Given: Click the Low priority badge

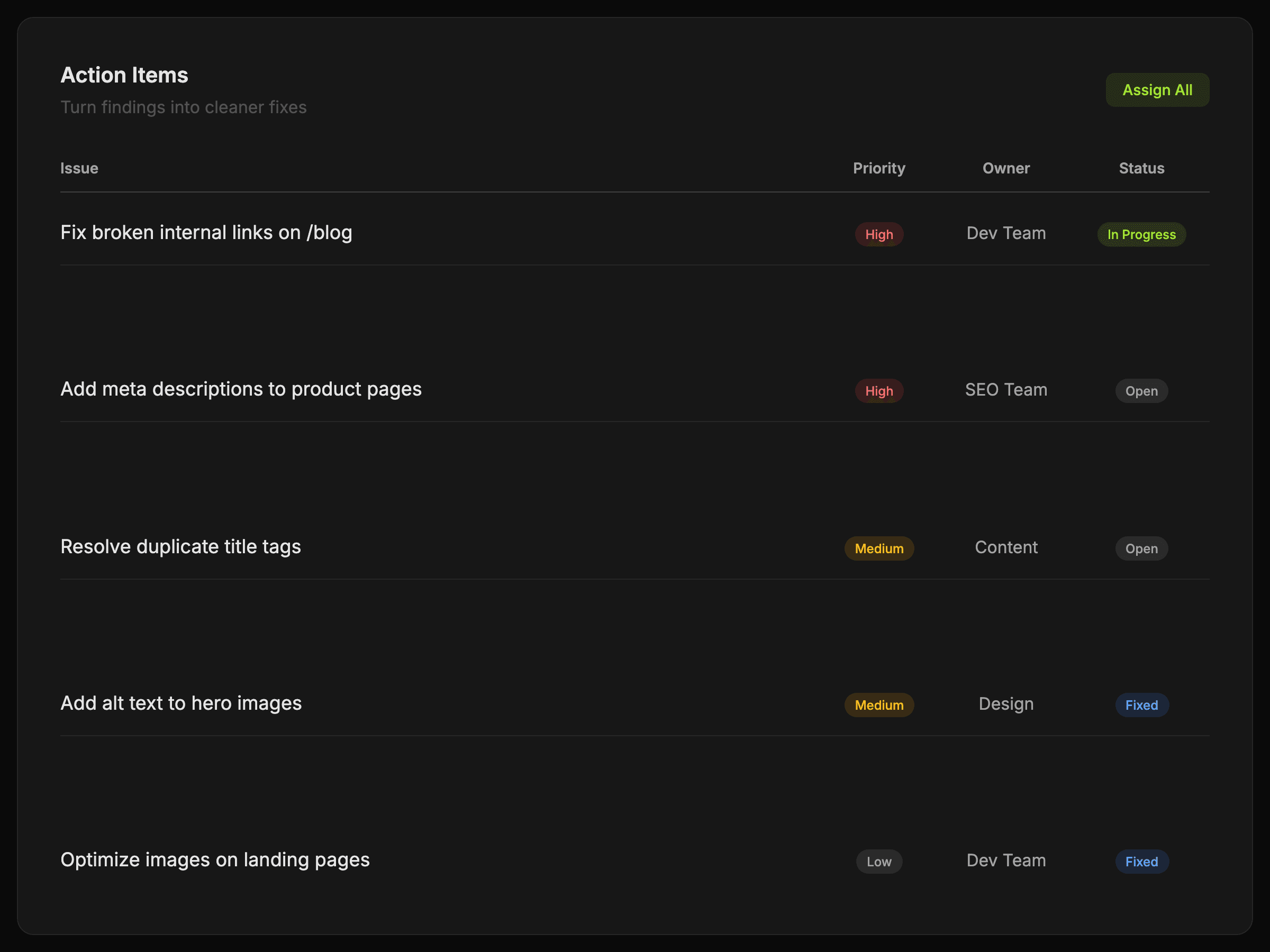Looking at the screenshot, I should coord(878,862).
